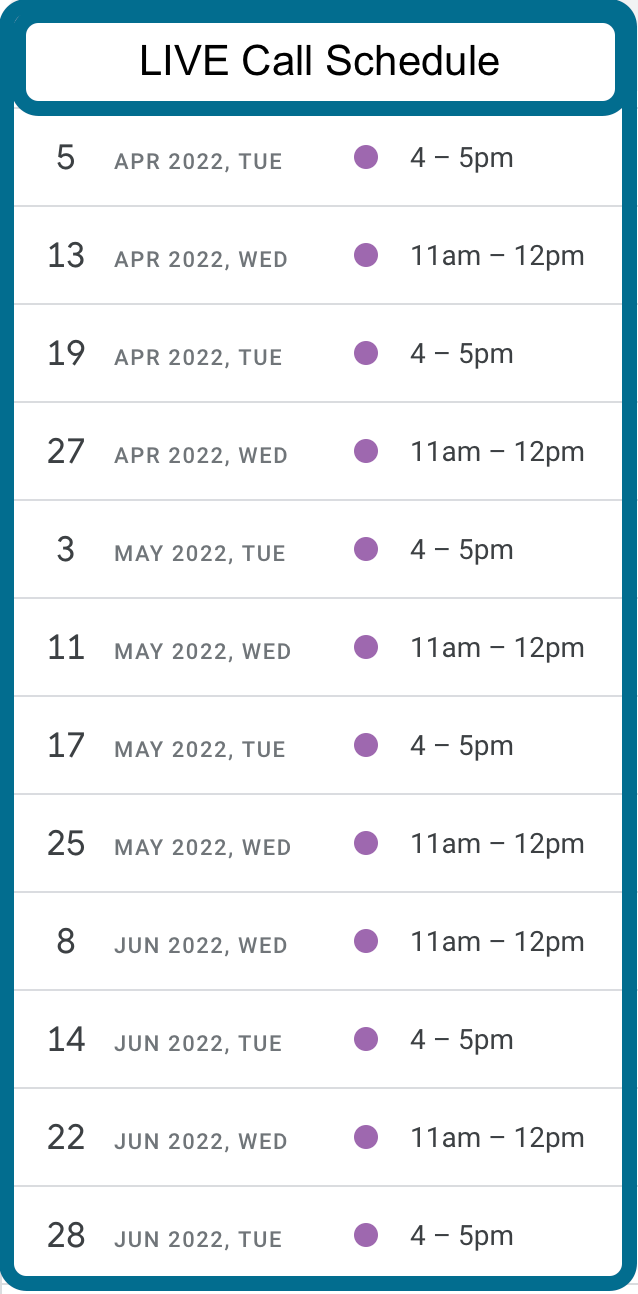
Task: Select purple event dot on June 8
Action: (366, 941)
